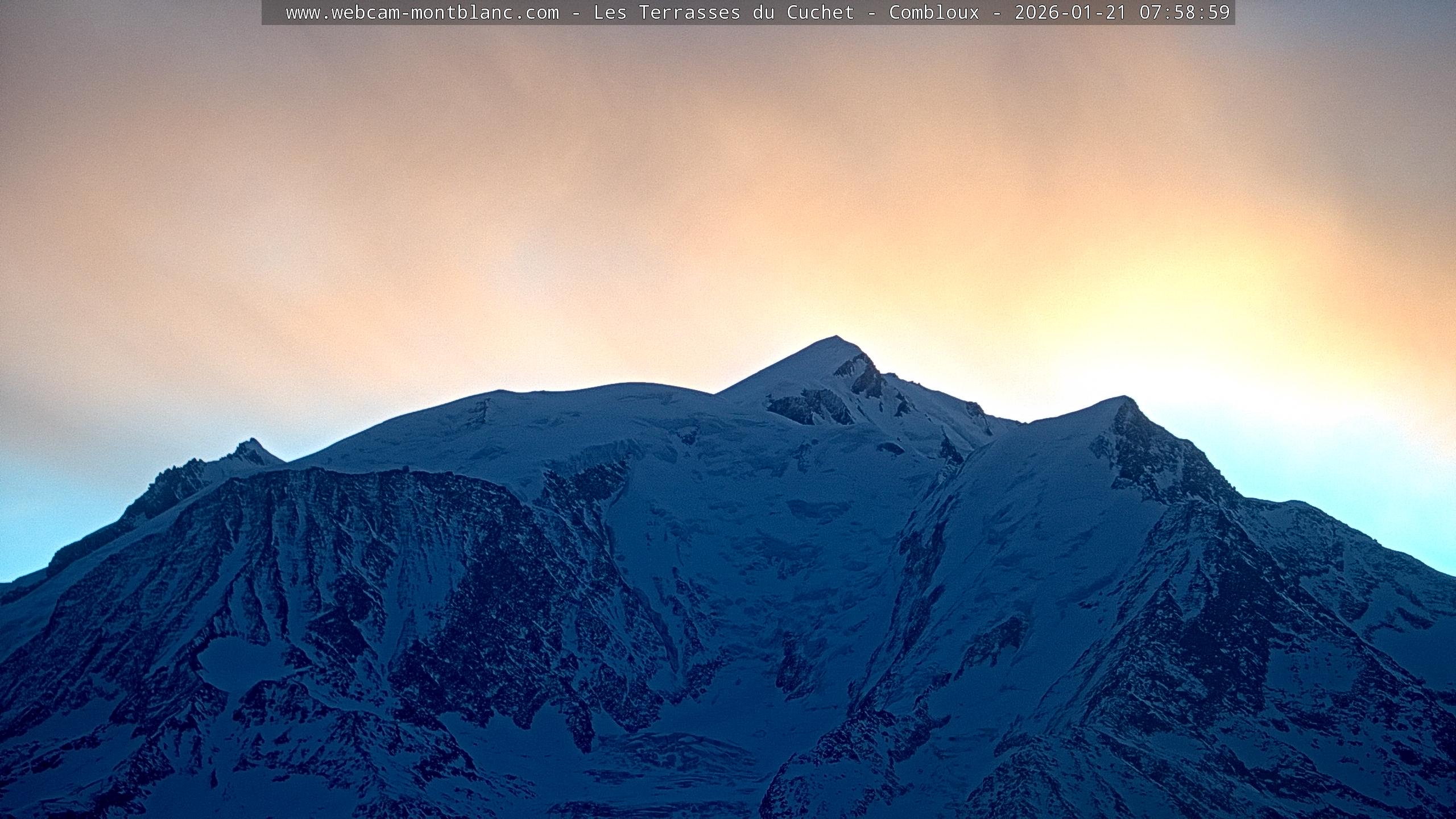Click the Les Terrasses du Cuchet caption
1456x819 pixels.
click(723, 13)
